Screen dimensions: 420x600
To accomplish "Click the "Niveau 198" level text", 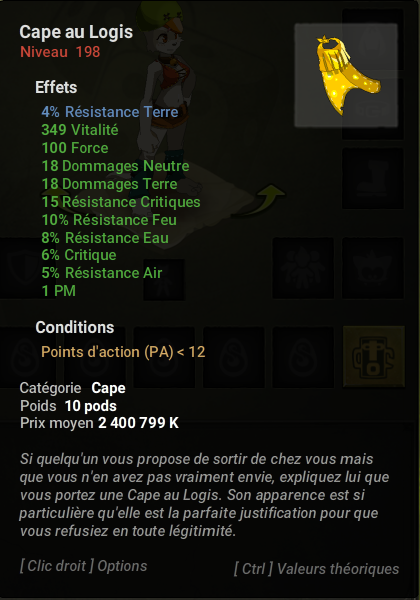I will (60, 52).
